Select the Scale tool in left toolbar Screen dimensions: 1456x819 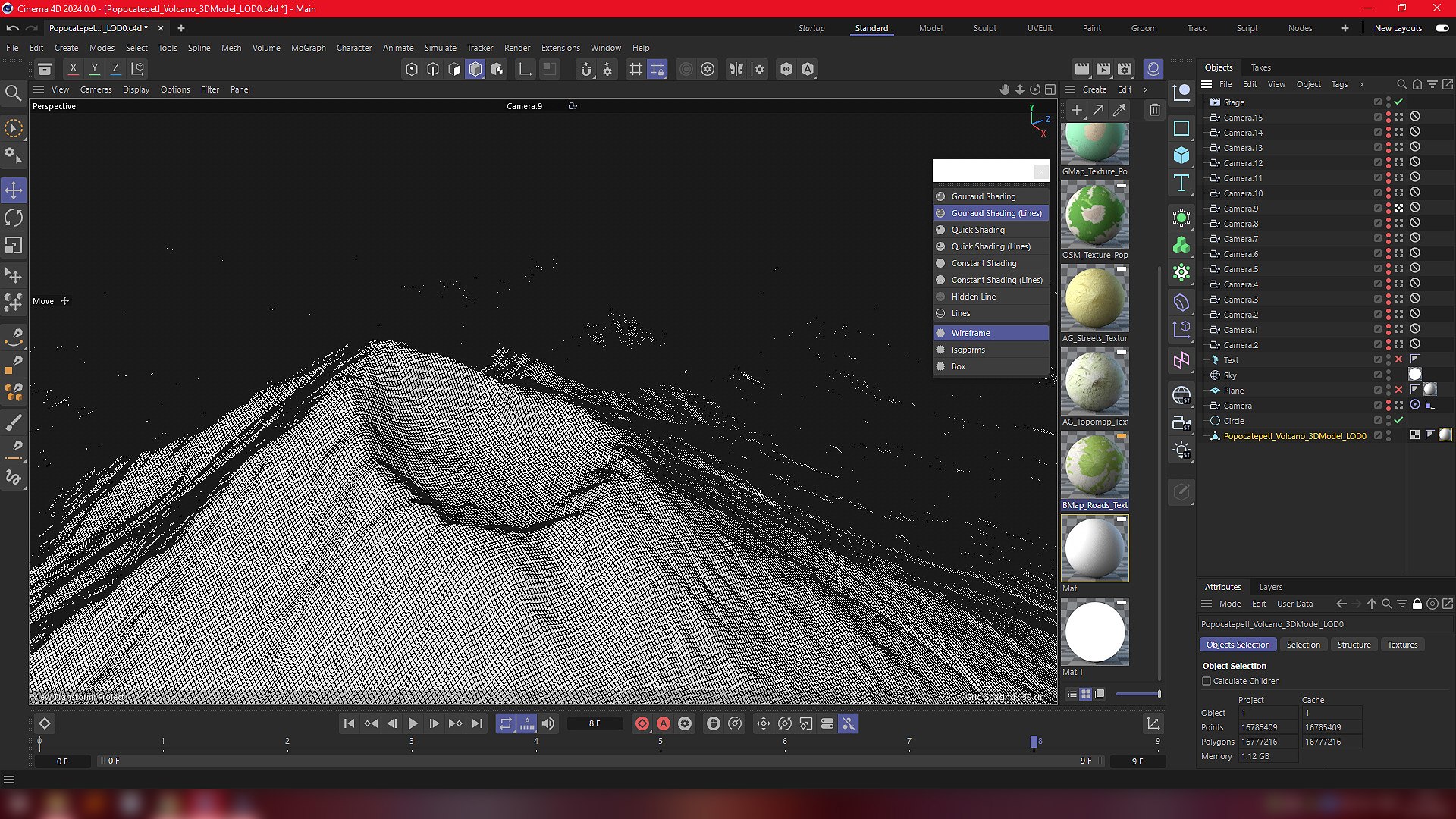(x=14, y=246)
